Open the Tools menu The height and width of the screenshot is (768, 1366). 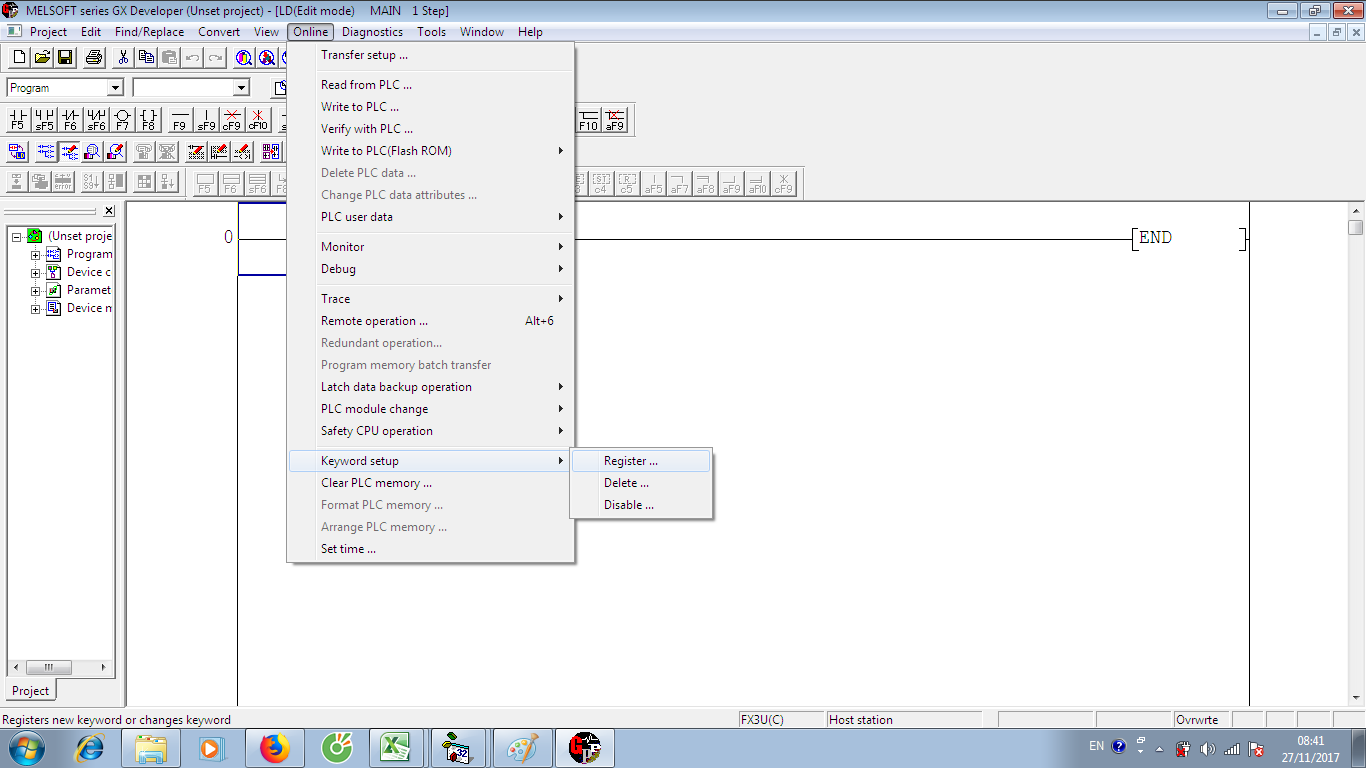click(x=432, y=32)
